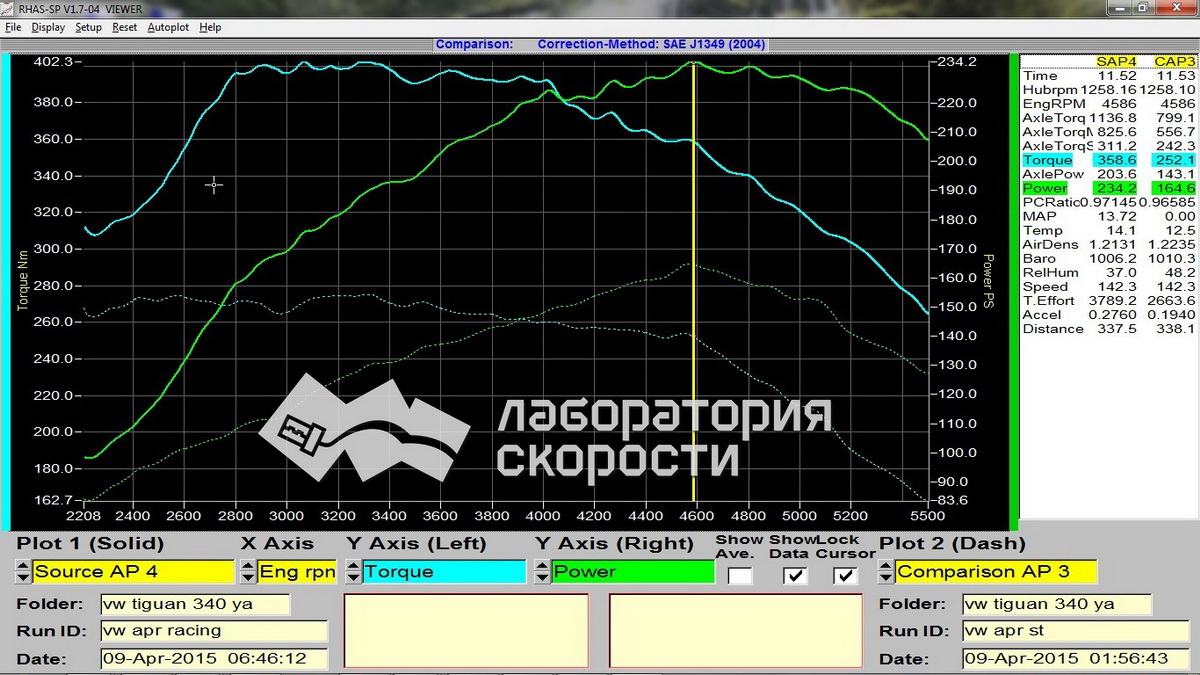
Task: Open the Setup menu
Action: click(x=89, y=27)
